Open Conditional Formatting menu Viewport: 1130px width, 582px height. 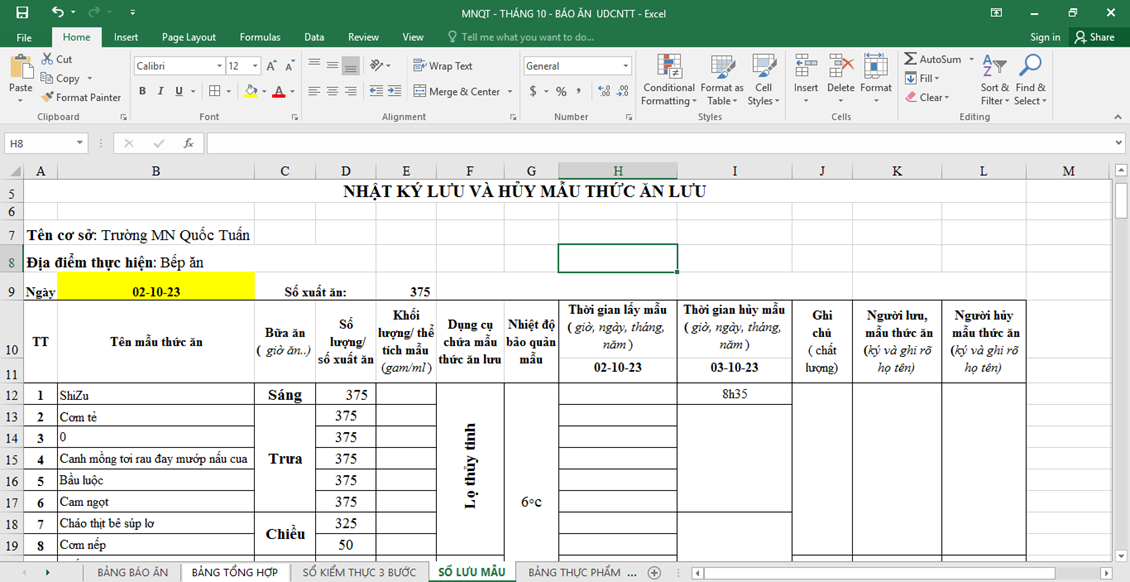pos(669,80)
